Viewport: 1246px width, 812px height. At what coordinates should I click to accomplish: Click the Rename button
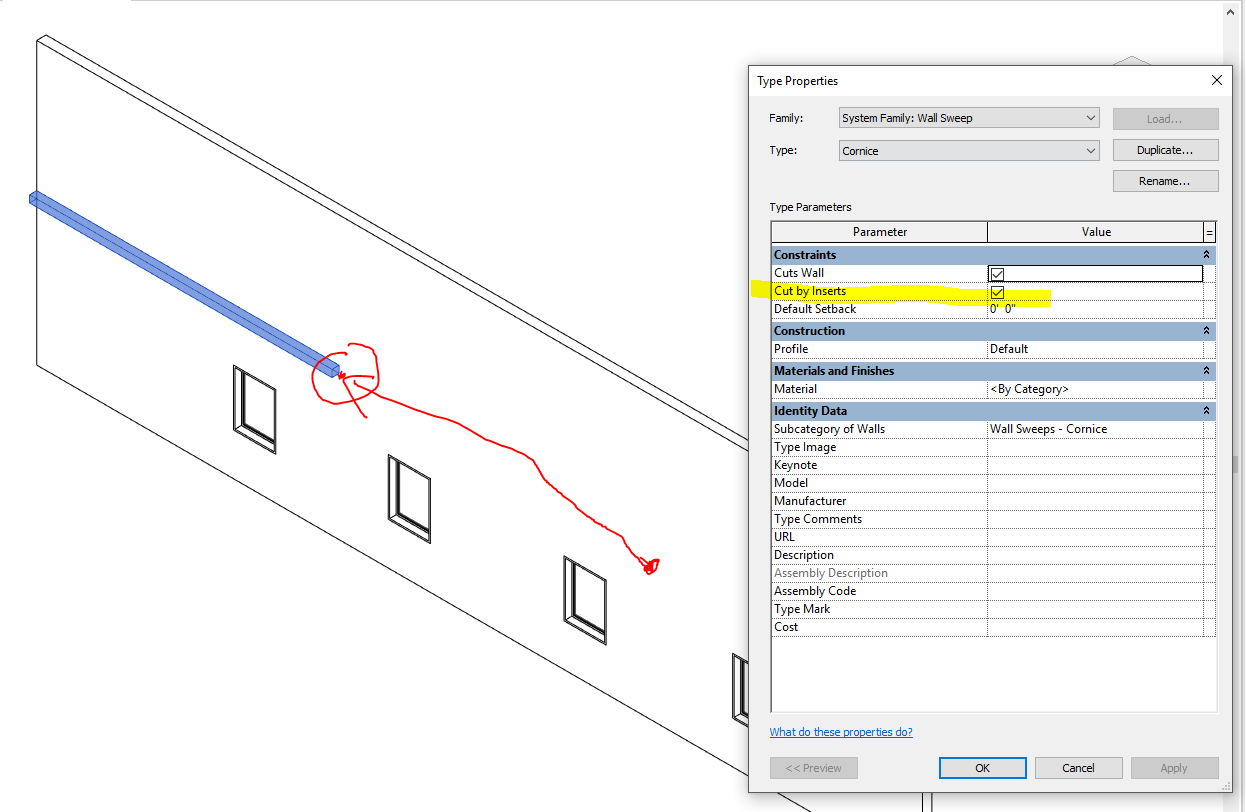(x=1165, y=180)
